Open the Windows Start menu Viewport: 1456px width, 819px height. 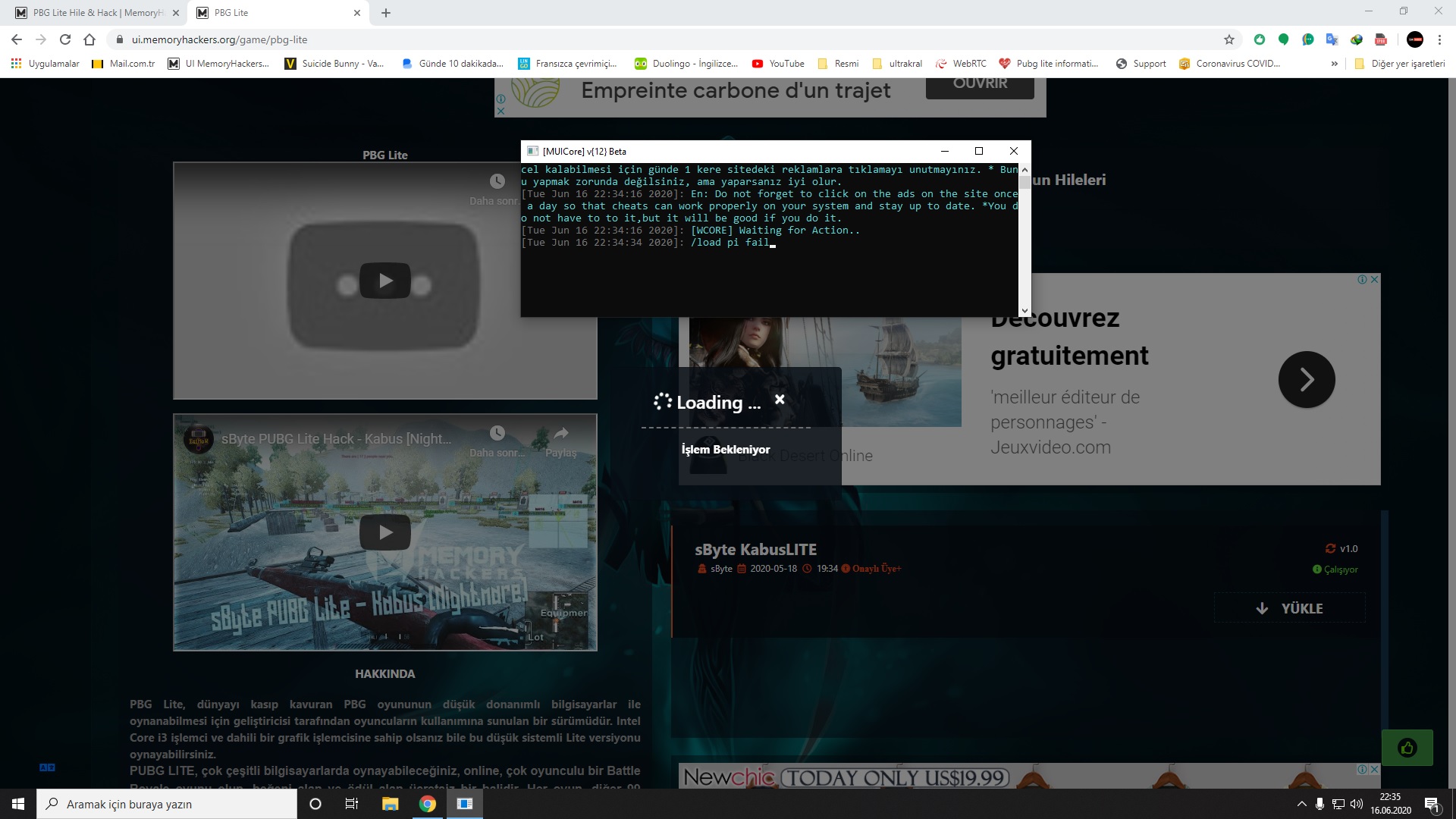click(x=18, y=804)
